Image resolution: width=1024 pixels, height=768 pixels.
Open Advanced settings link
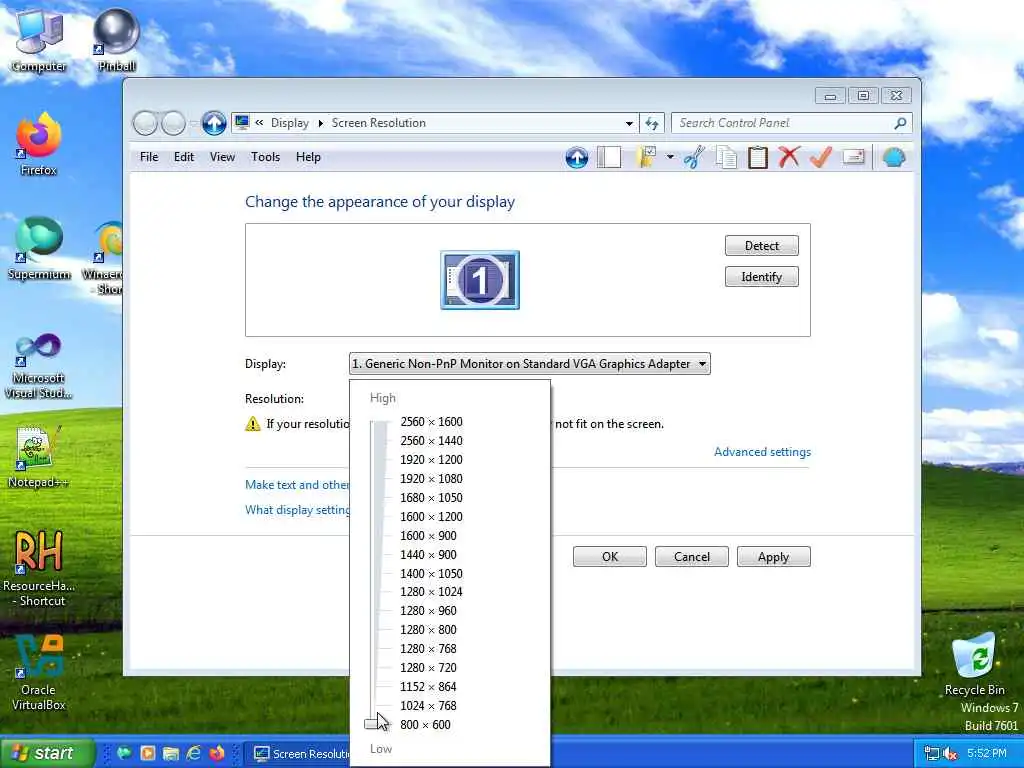click(x=762, y=452)
